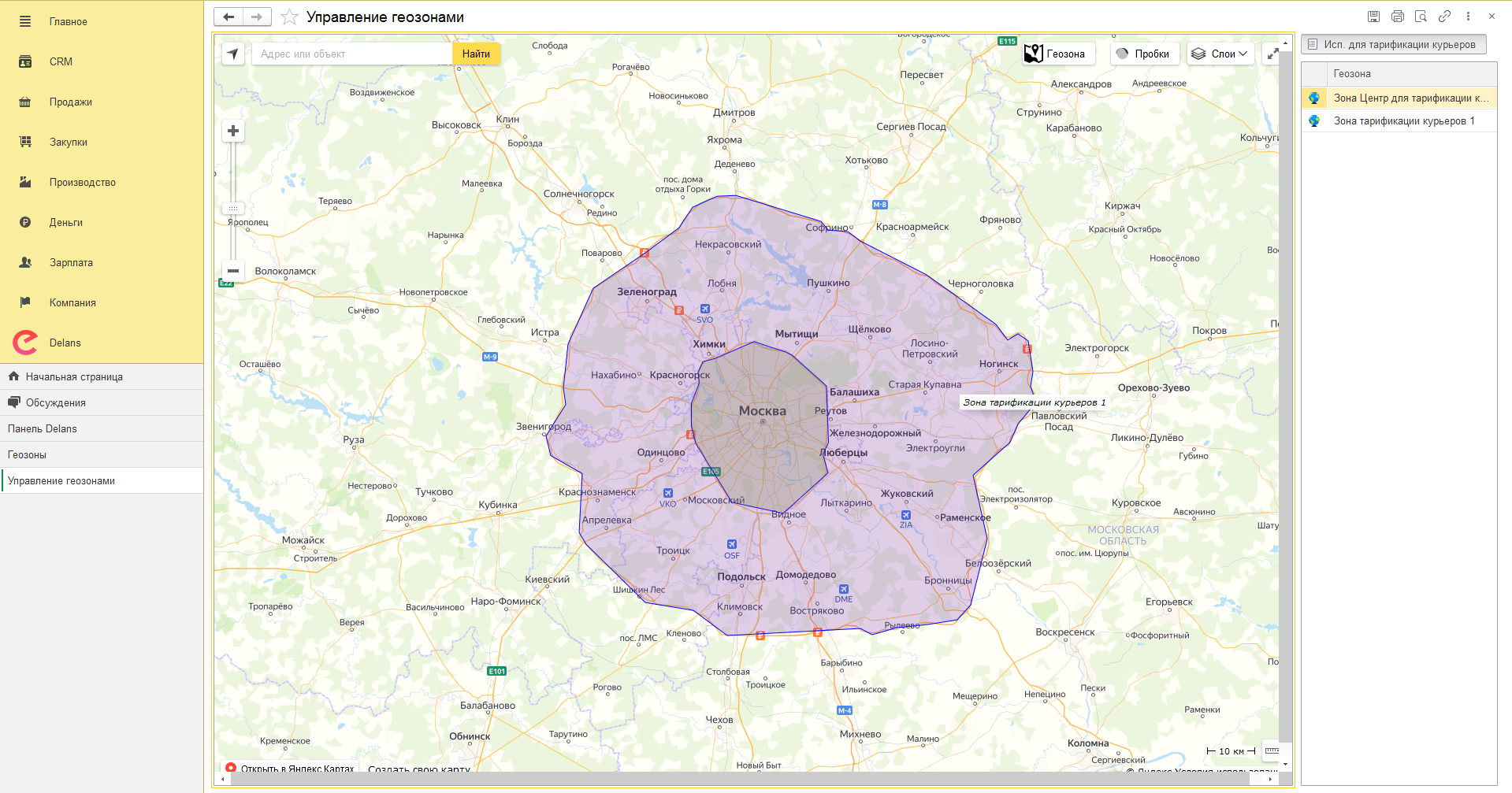The image size is (1512, 793).
Task: Click the map zoom slider handle
Action: click(x=233, y=209)
